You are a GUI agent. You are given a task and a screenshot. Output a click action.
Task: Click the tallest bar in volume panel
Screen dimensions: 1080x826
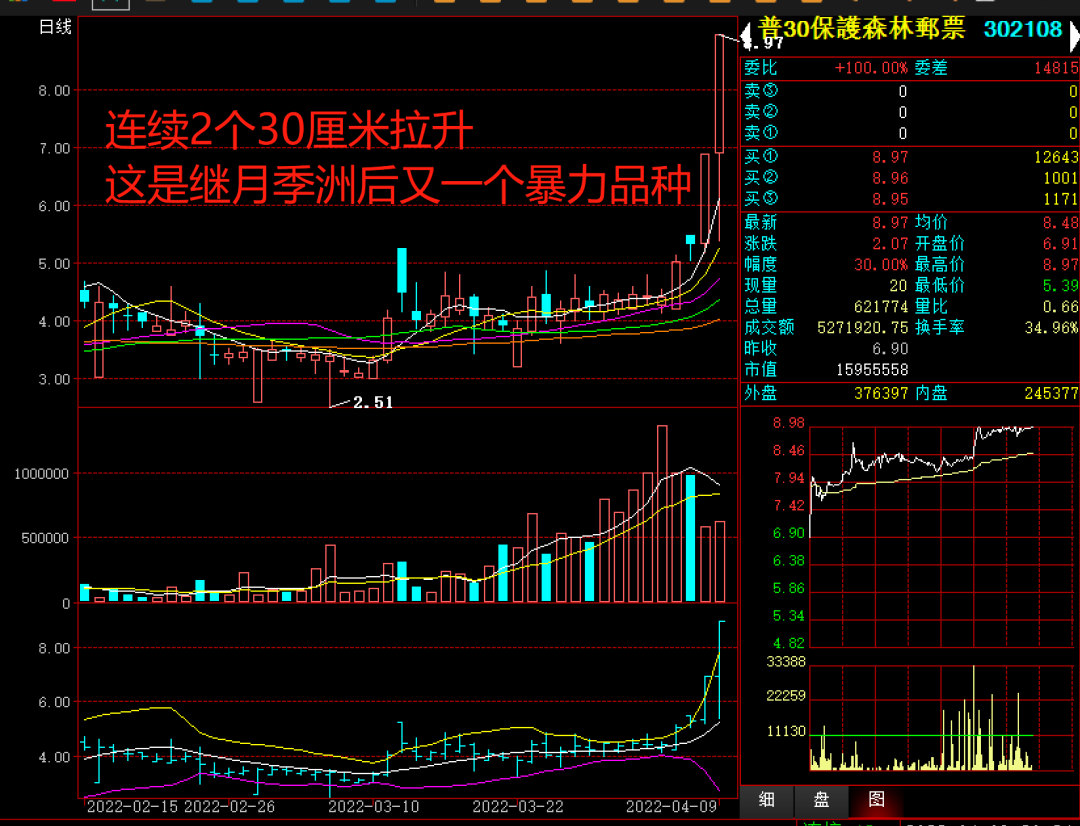point(662,514)
